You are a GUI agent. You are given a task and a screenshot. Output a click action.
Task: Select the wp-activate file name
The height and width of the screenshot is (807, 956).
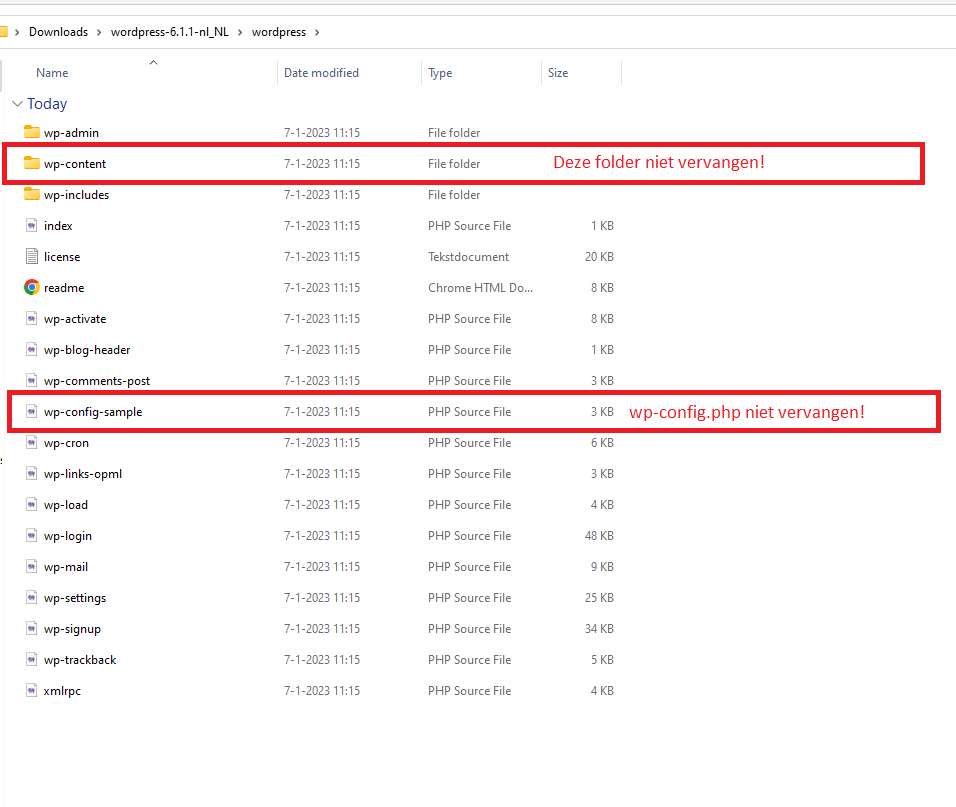(75, 319)
